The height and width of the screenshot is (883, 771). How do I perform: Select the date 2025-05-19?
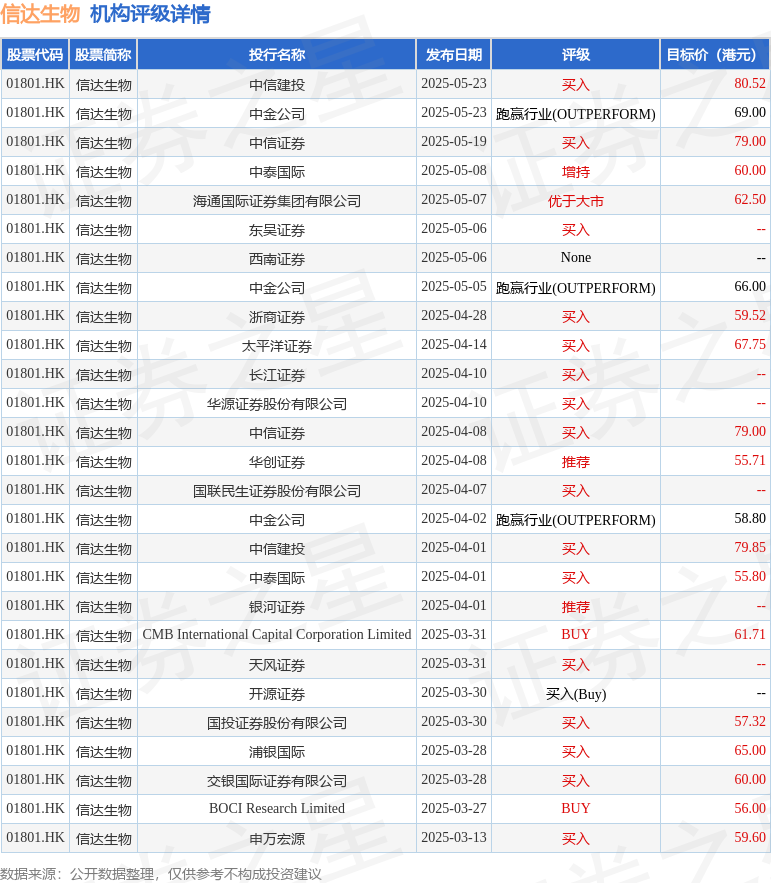tap(453, 141)
